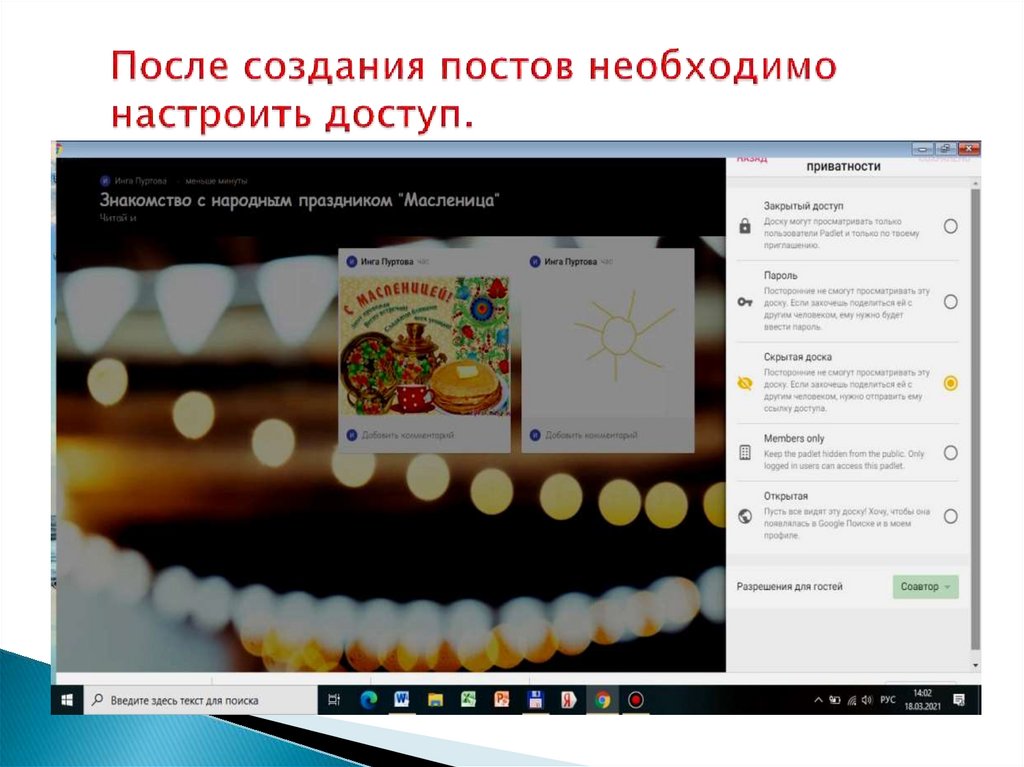The image size is (1024, 767).
Task: Click the key icon beside Пароль
Action: [745, 302]
